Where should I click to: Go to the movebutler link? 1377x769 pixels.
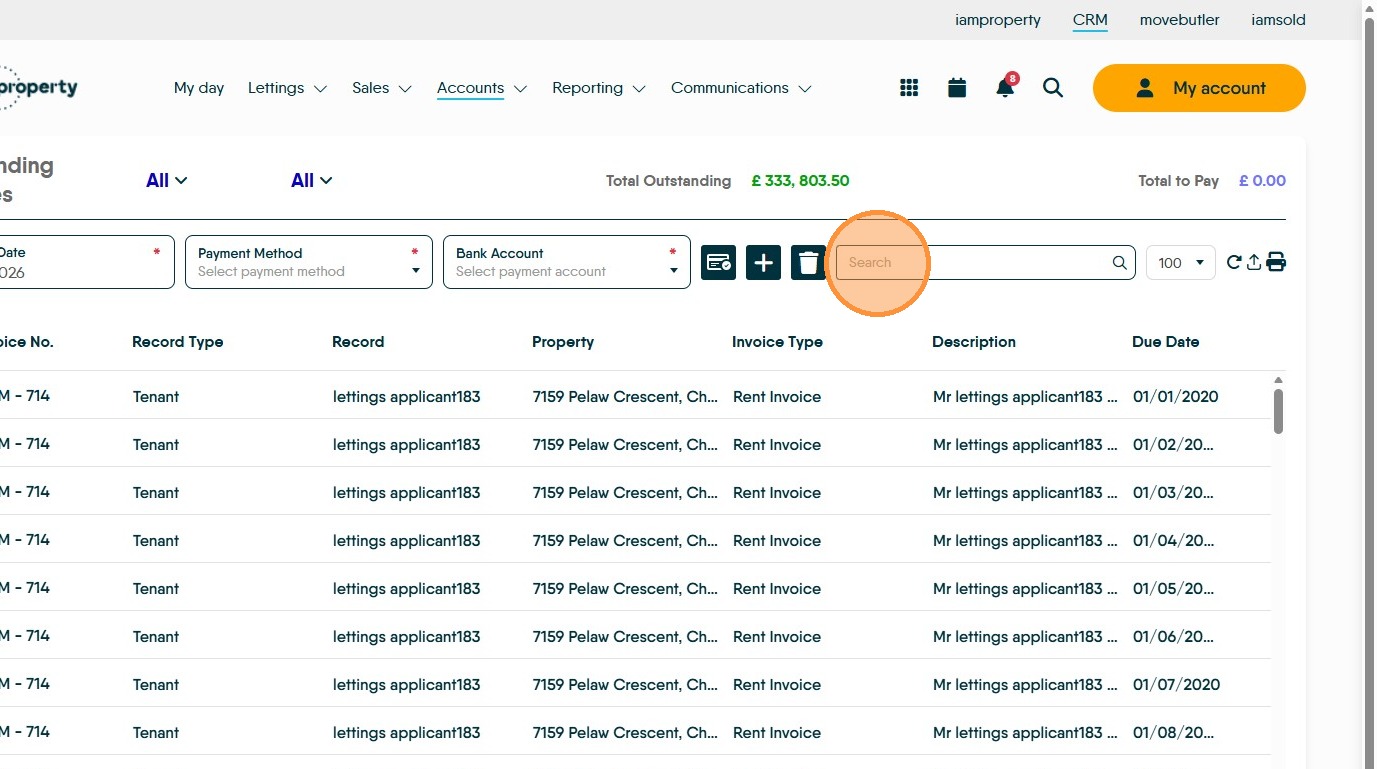(x=1179, y=20)
